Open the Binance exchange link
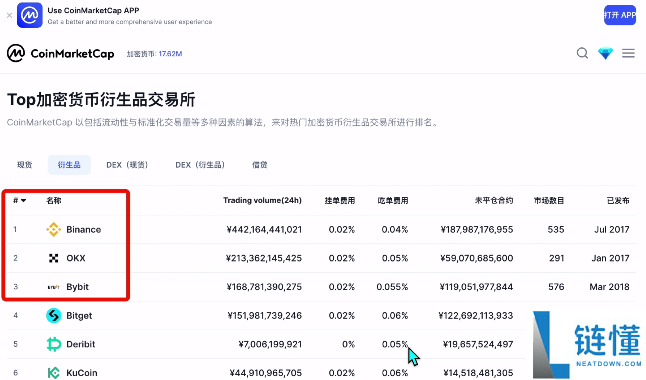 click(84, 230)
